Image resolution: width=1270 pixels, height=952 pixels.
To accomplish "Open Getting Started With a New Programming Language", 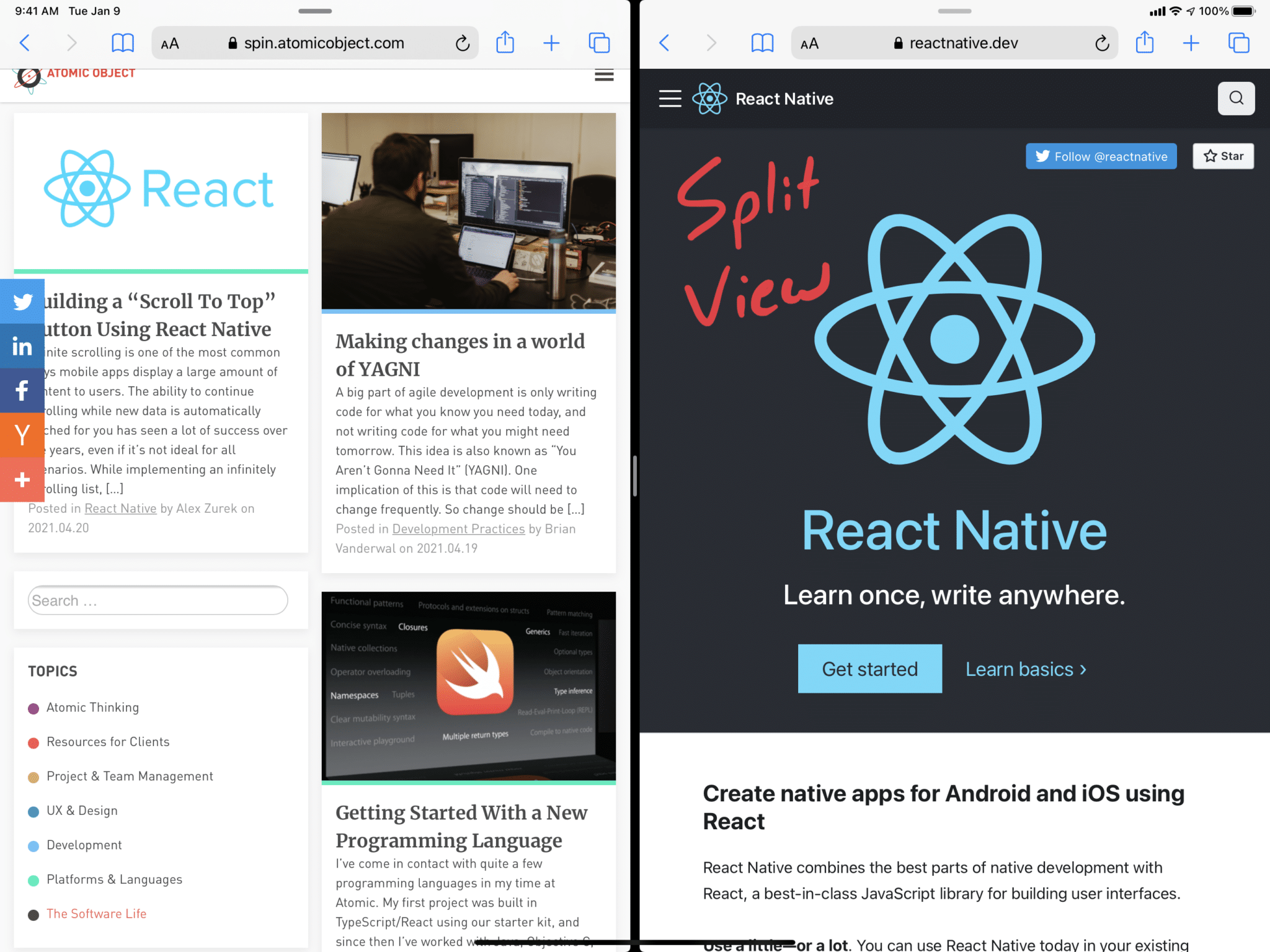I will click(x=461, y=826).
